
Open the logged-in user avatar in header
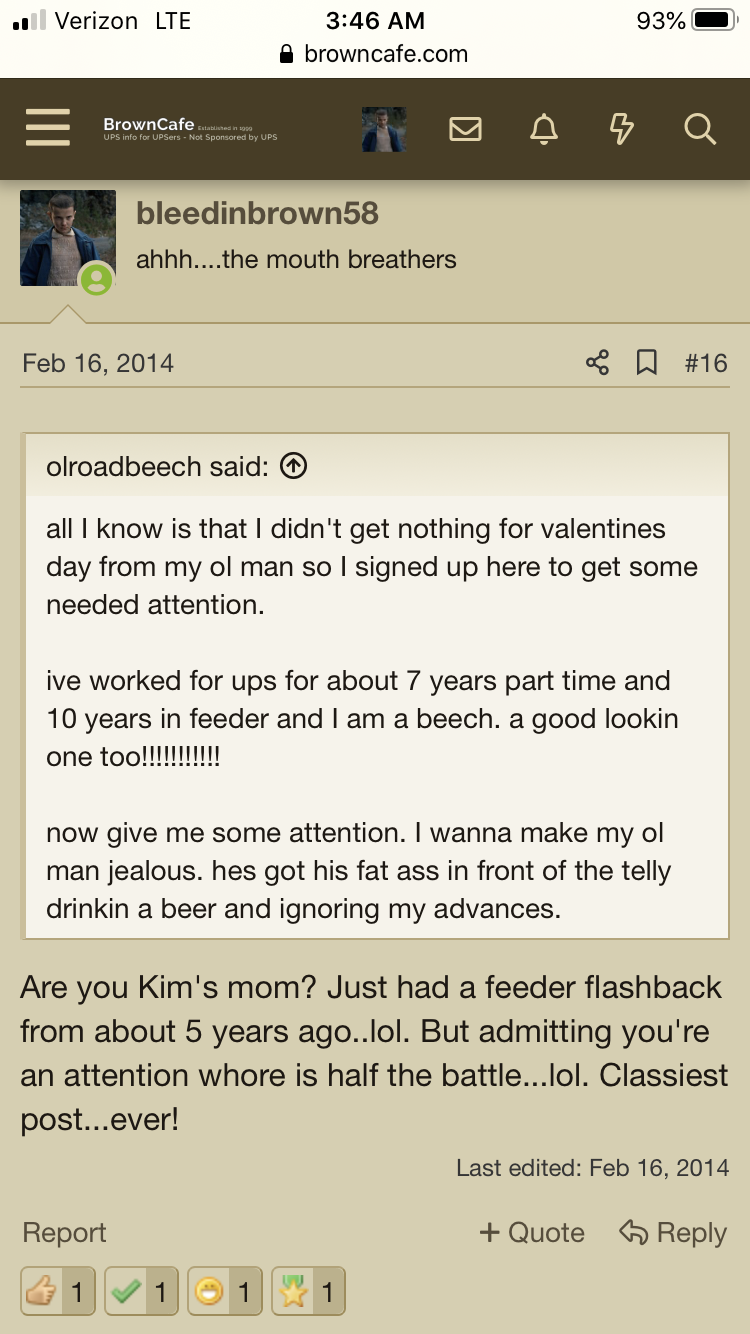(384, 129)
